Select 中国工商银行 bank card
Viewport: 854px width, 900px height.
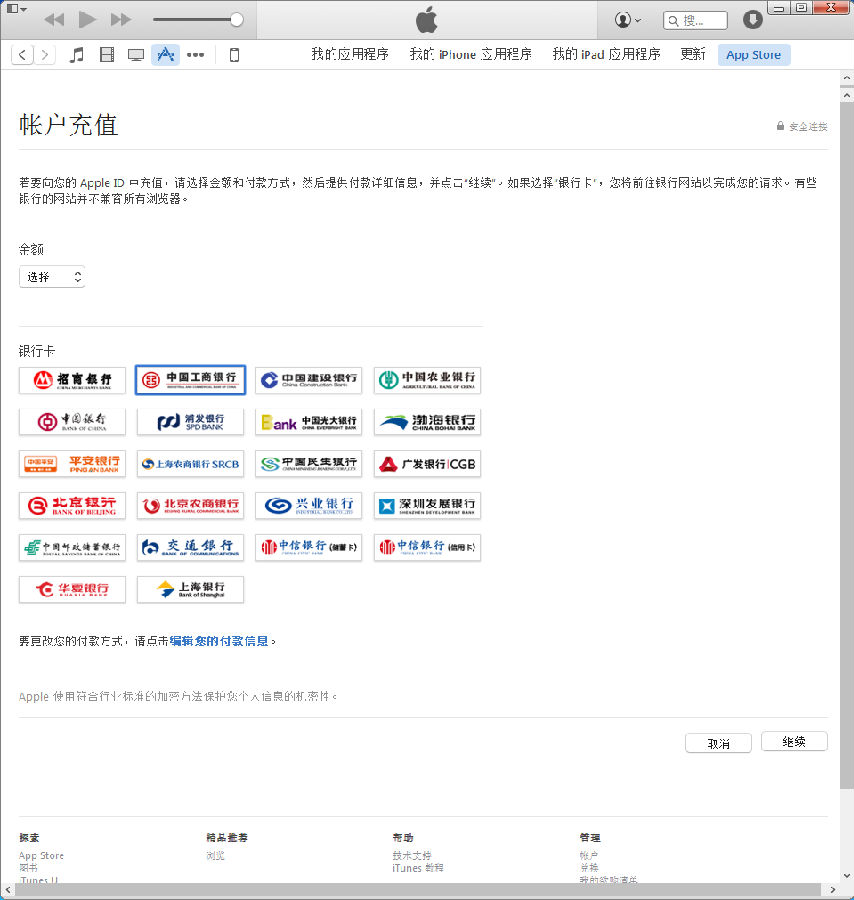click(191, 380)
